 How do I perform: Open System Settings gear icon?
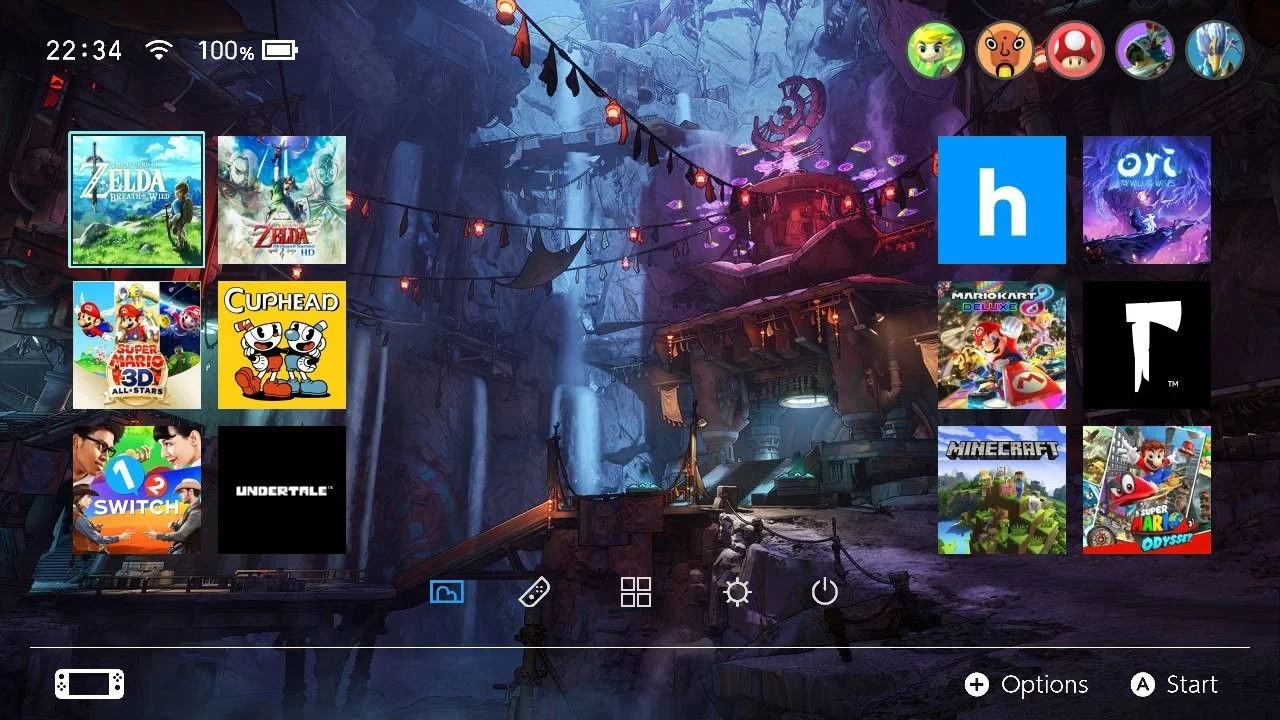737,592
